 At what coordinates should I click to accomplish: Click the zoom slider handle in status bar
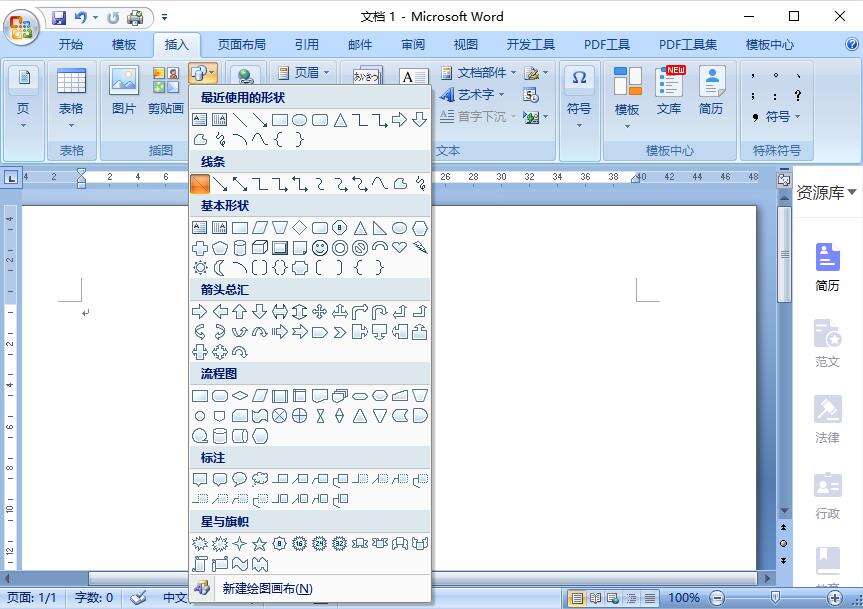pyautogui.click(x=775, y=597)
